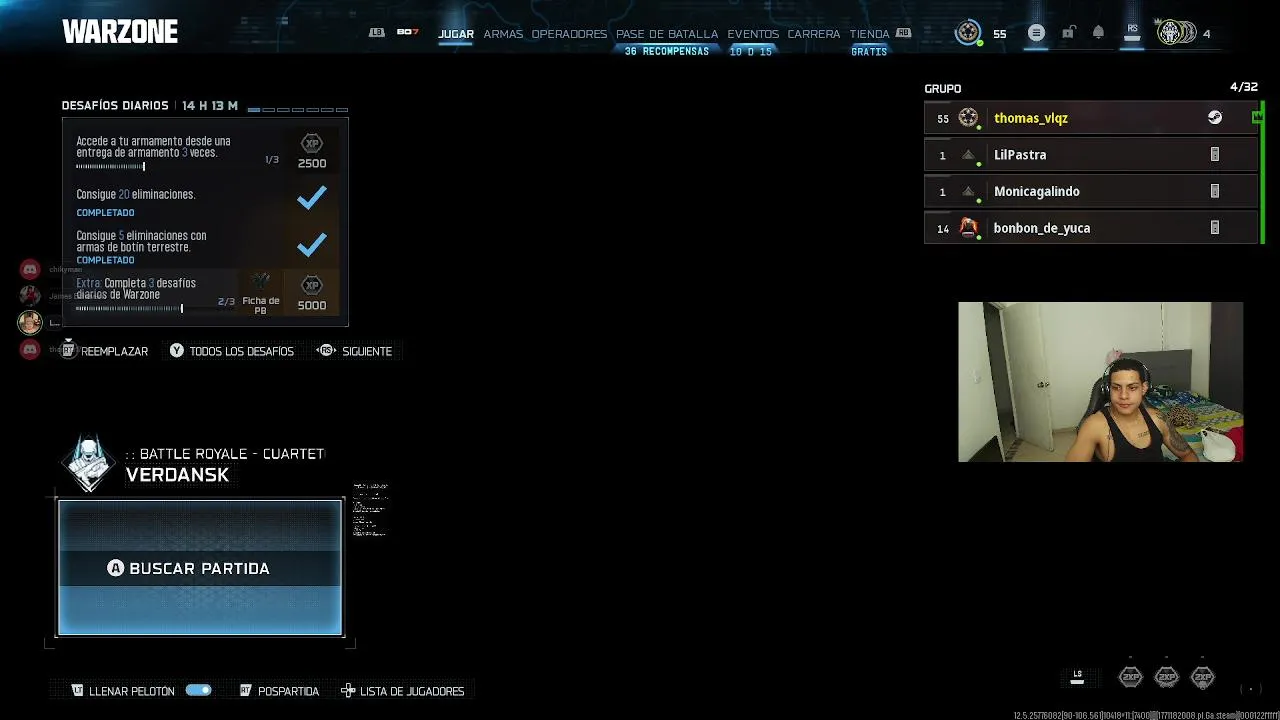Toggle Llenar Pelotón switch
The width and height of the screenshot is (1280, 720).
(198, 690)
